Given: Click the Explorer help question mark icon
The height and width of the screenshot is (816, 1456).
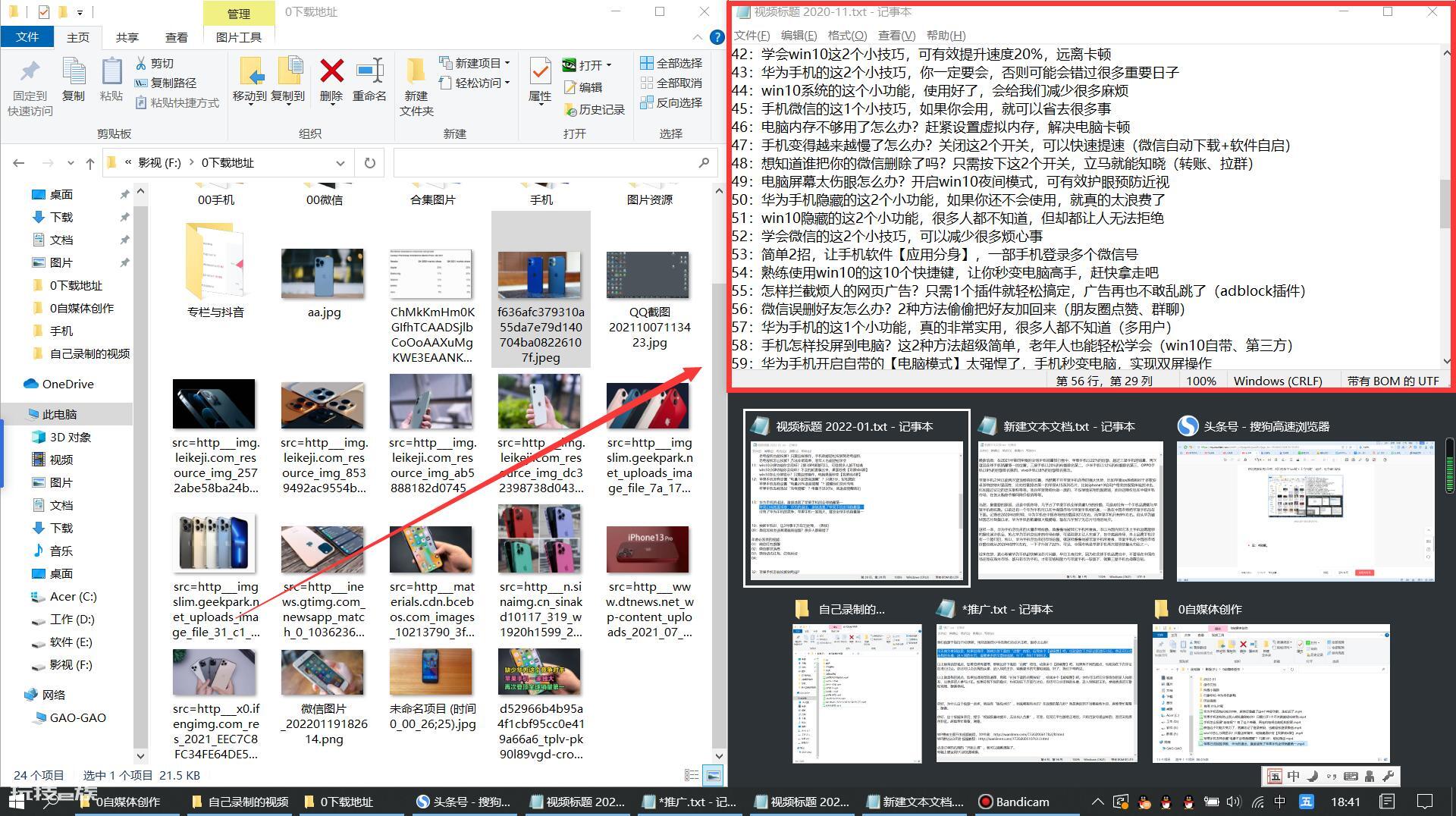Looking at the screenshot, I should click(717, 37).
